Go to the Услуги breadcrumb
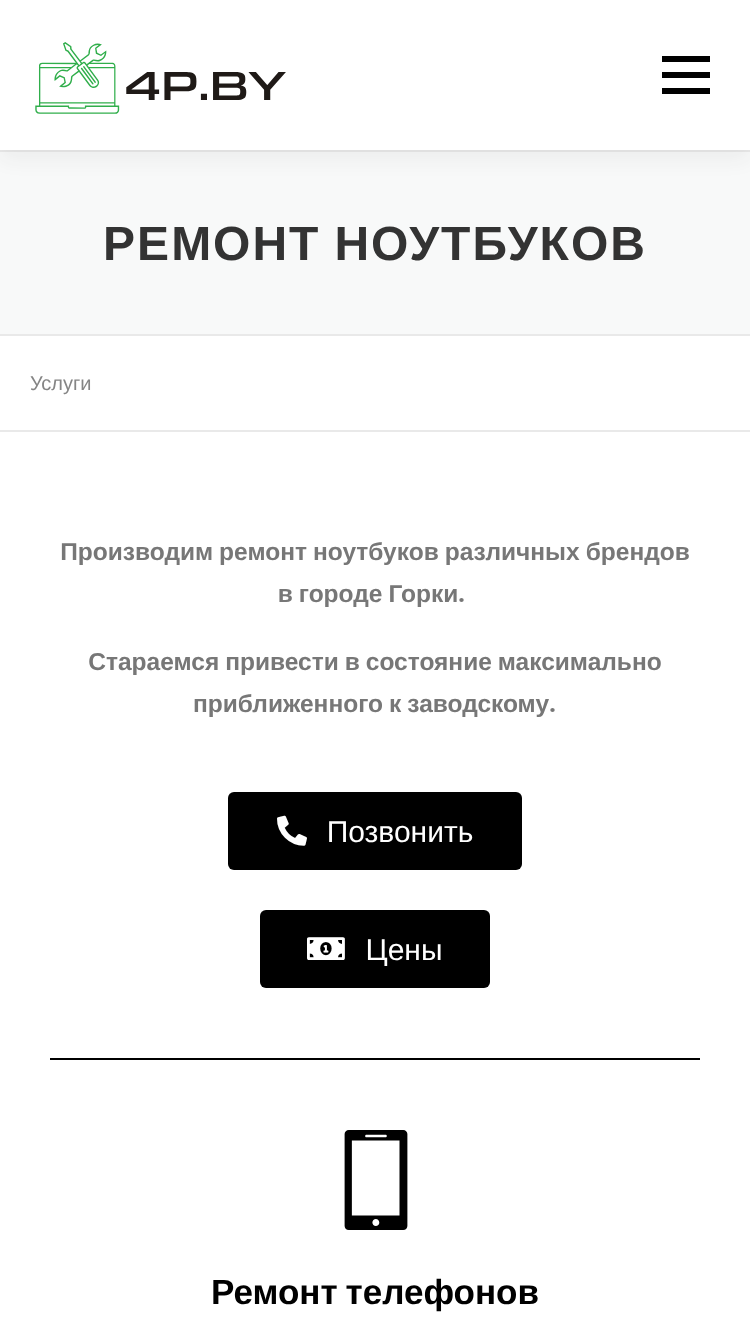This screenshot has width=750, height=1334. (x=60, y=384)
